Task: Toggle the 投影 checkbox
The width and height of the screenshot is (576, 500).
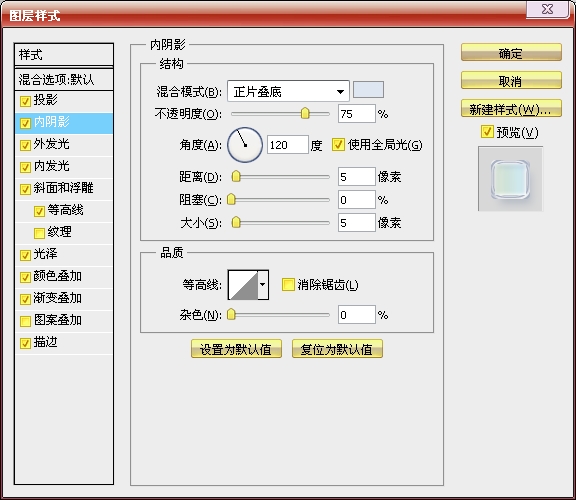Action: click(25, 101)
